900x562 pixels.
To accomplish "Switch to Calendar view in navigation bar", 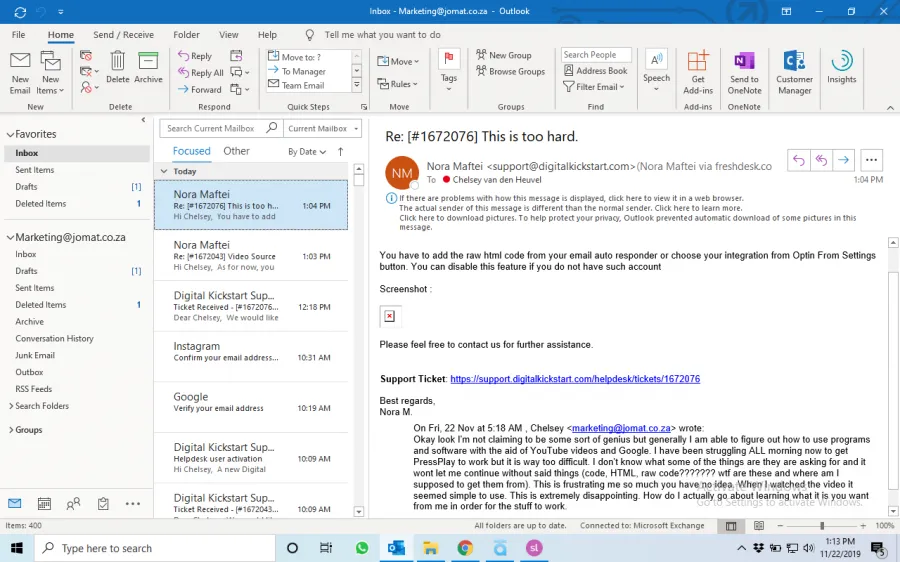I will [44, 503].
